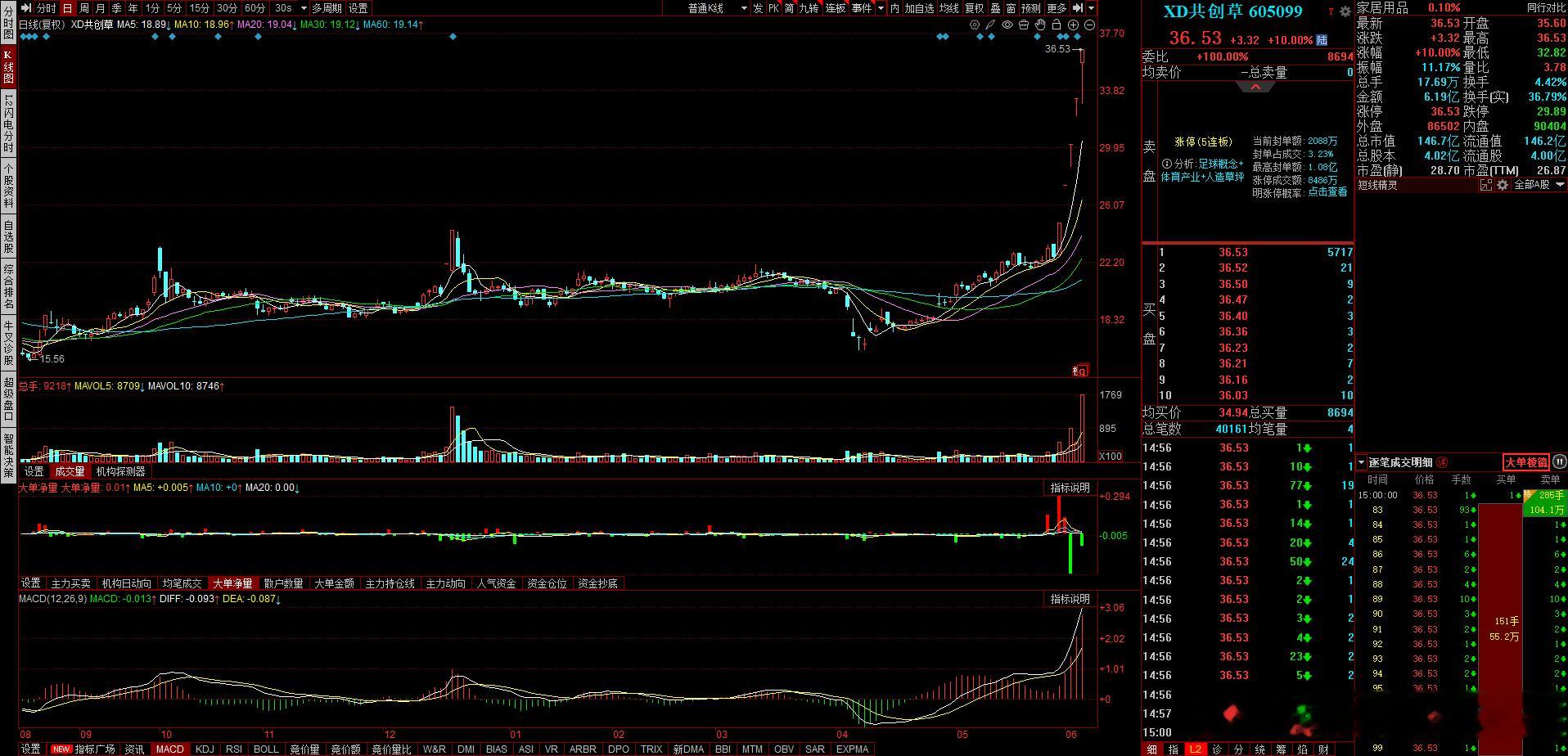Select the 15分 period
This screenshot has height=756, width=1568.
point(199,7)
